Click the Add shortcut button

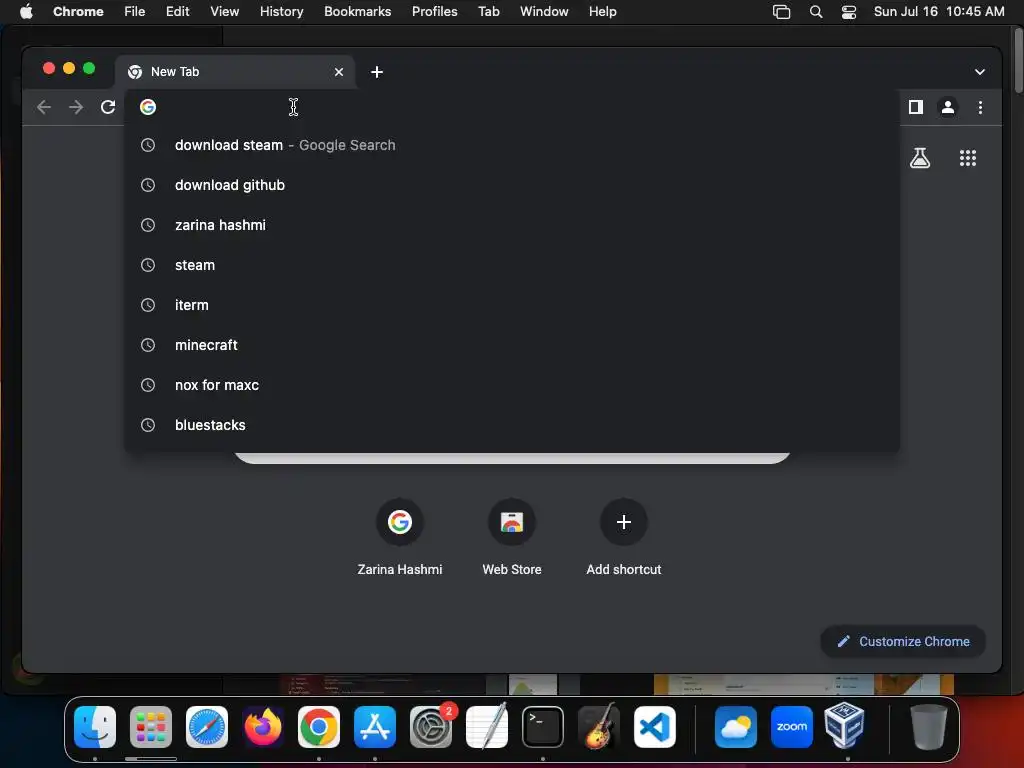pyautogui.click(x=624, y=537)
